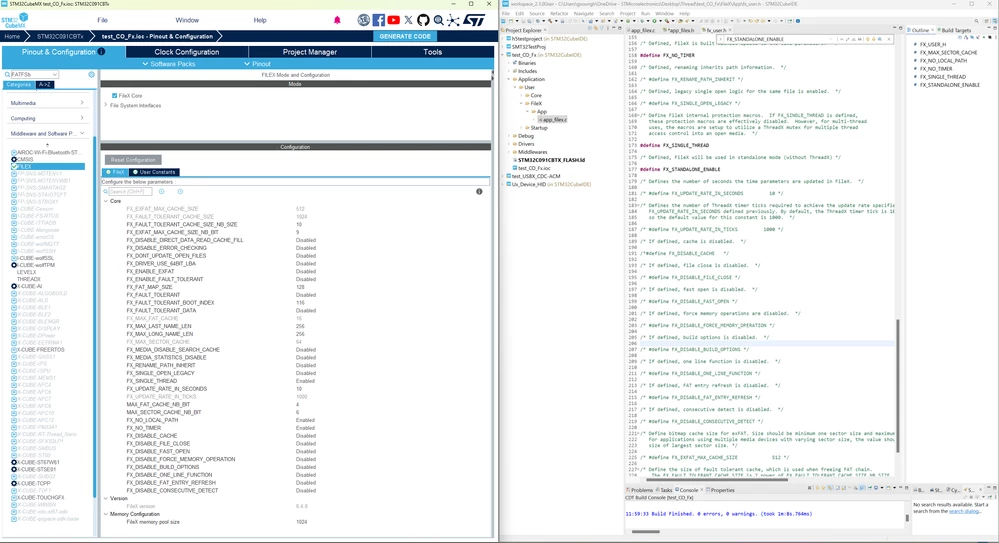Screen dimensions: 999x543
Task: Open the Clock Configuration tab
Action: [187, 52]
